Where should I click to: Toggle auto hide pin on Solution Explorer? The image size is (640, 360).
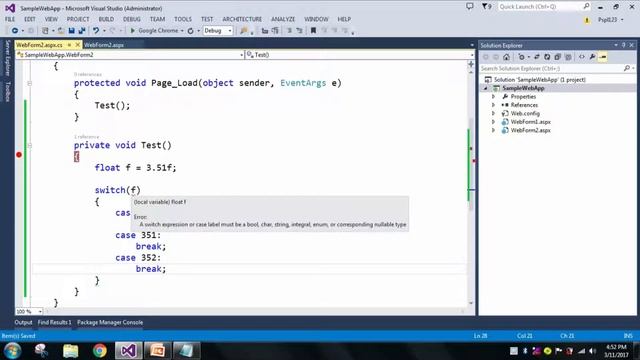click(624, 45)
